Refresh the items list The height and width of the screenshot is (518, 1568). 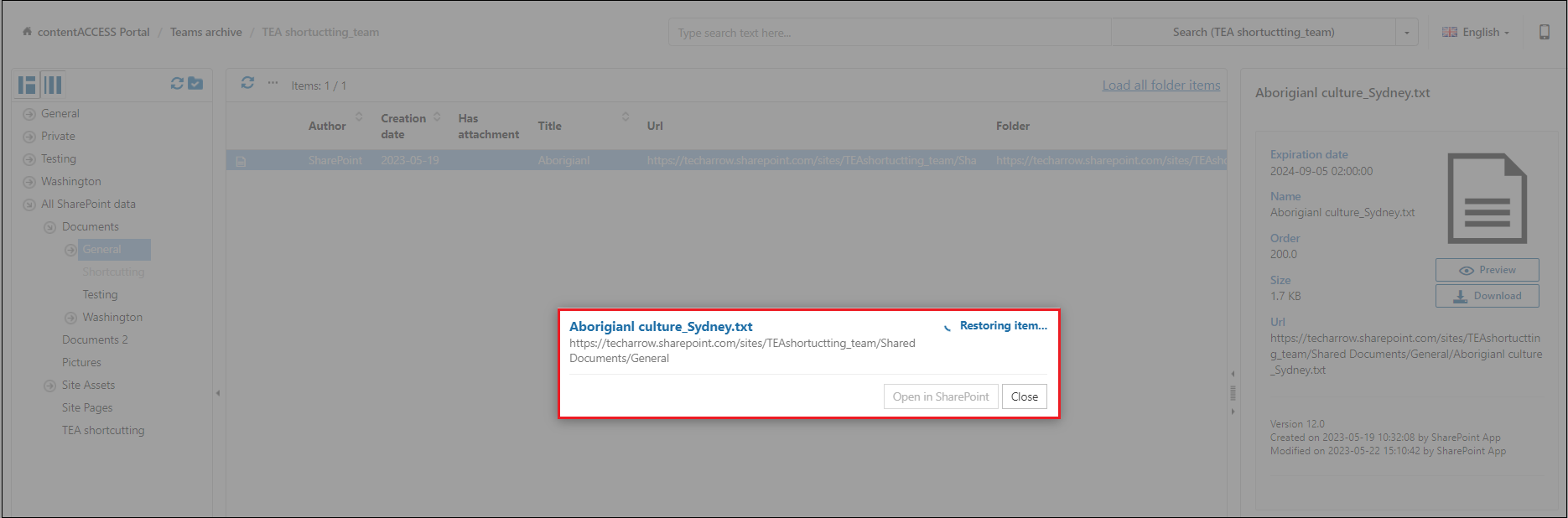pos(247,83)
